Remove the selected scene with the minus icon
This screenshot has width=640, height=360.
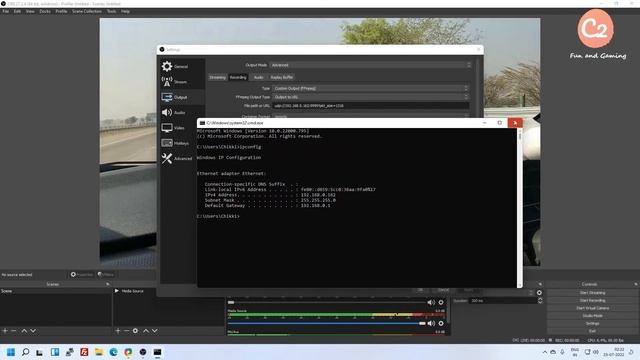coord(13,331)
